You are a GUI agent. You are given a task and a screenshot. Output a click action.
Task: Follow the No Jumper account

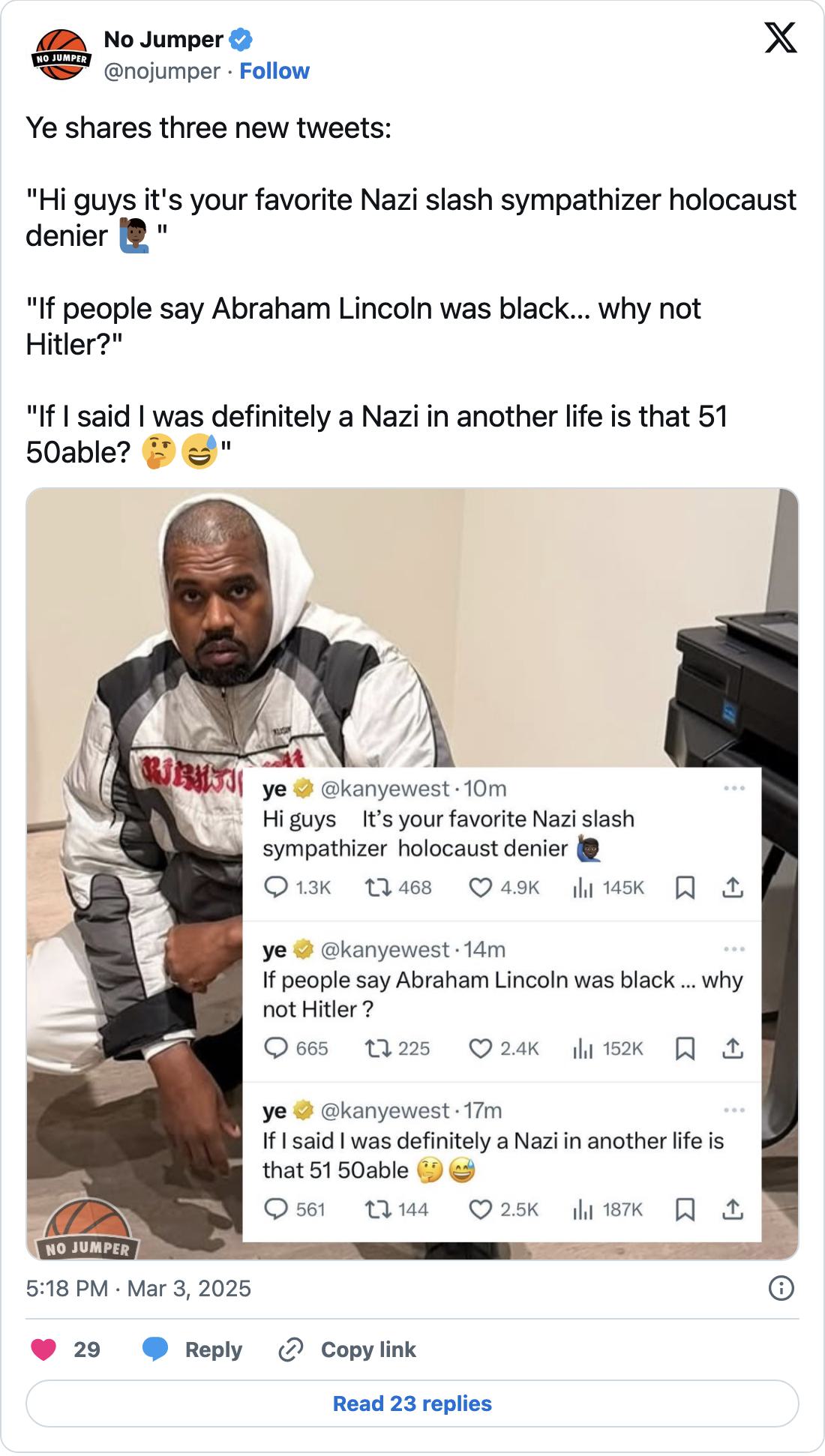(274, 71)
